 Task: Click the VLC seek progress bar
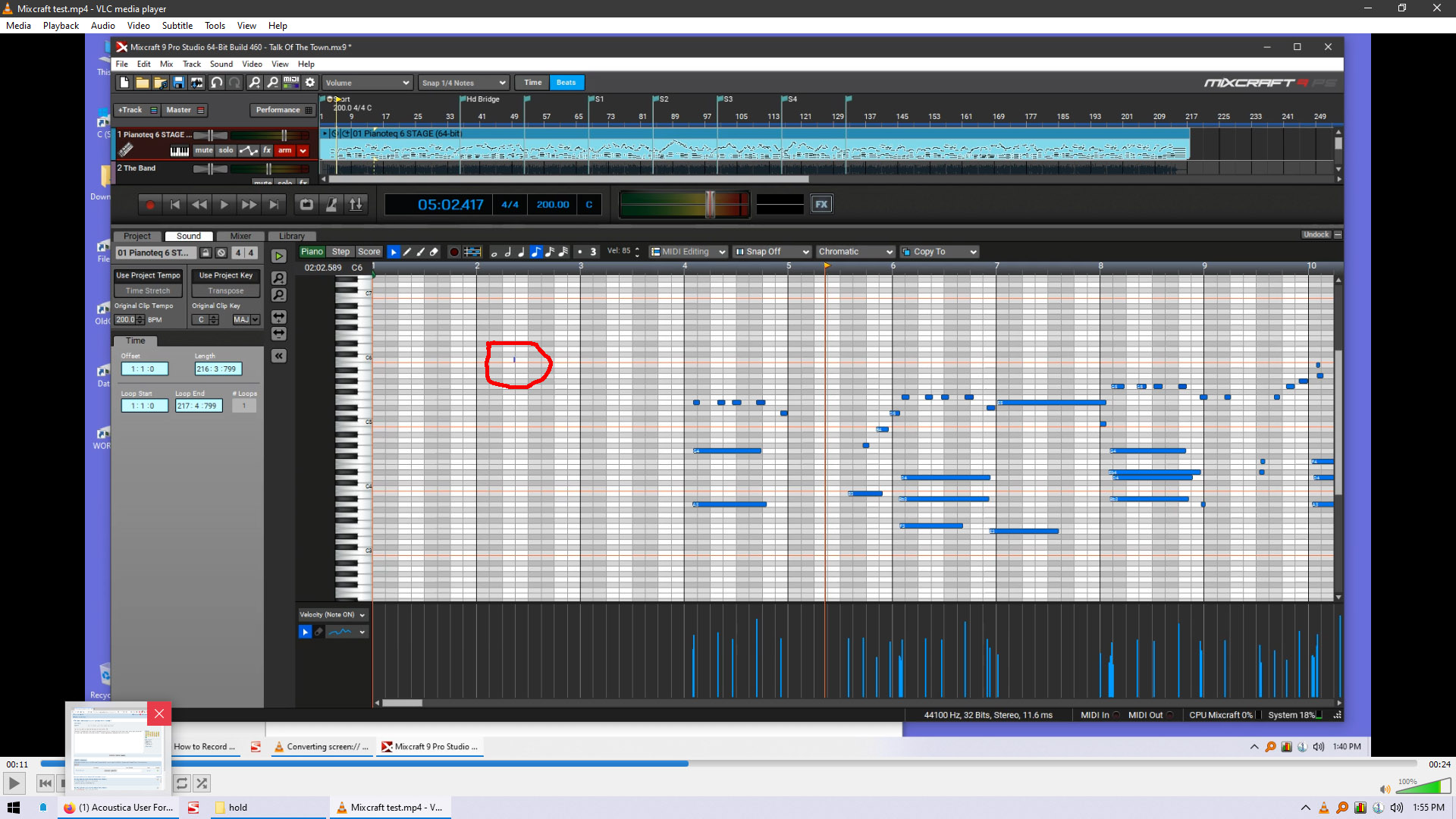(728, 764)
